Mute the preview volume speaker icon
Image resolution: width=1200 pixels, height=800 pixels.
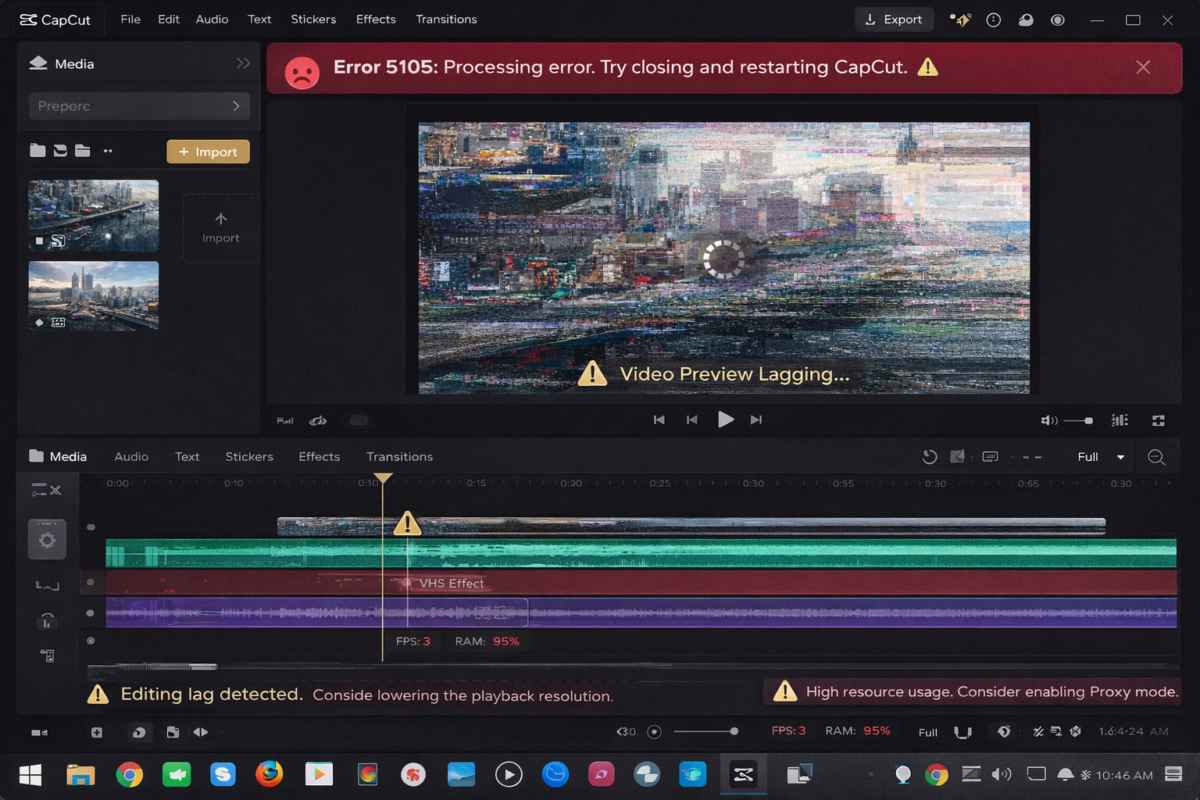[x=1048, y=421]
